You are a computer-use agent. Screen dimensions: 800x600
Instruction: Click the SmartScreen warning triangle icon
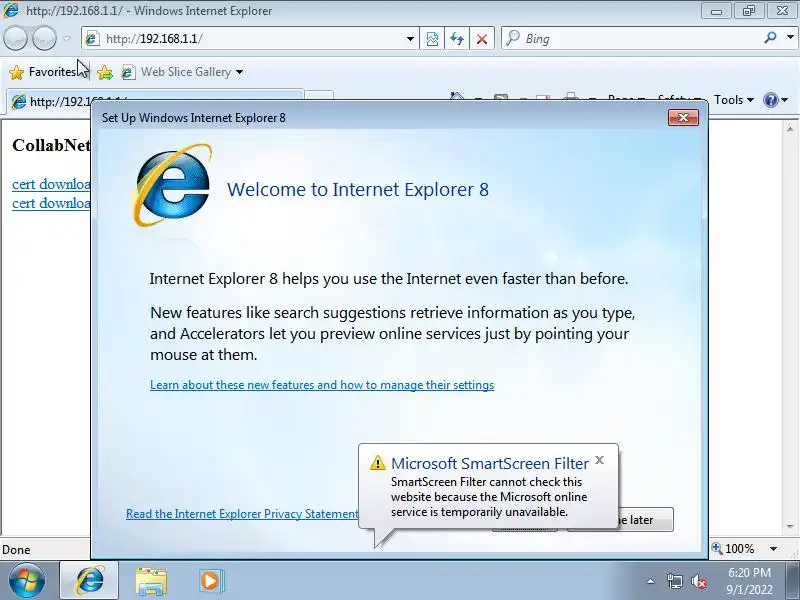tap(378, 463)
